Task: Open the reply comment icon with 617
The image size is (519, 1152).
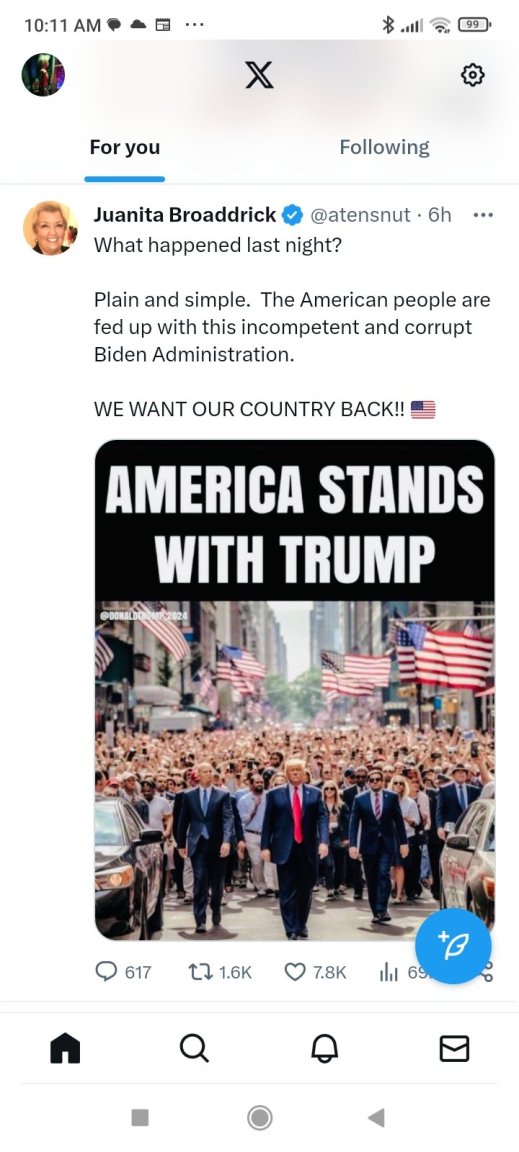Action: (107, 972)
